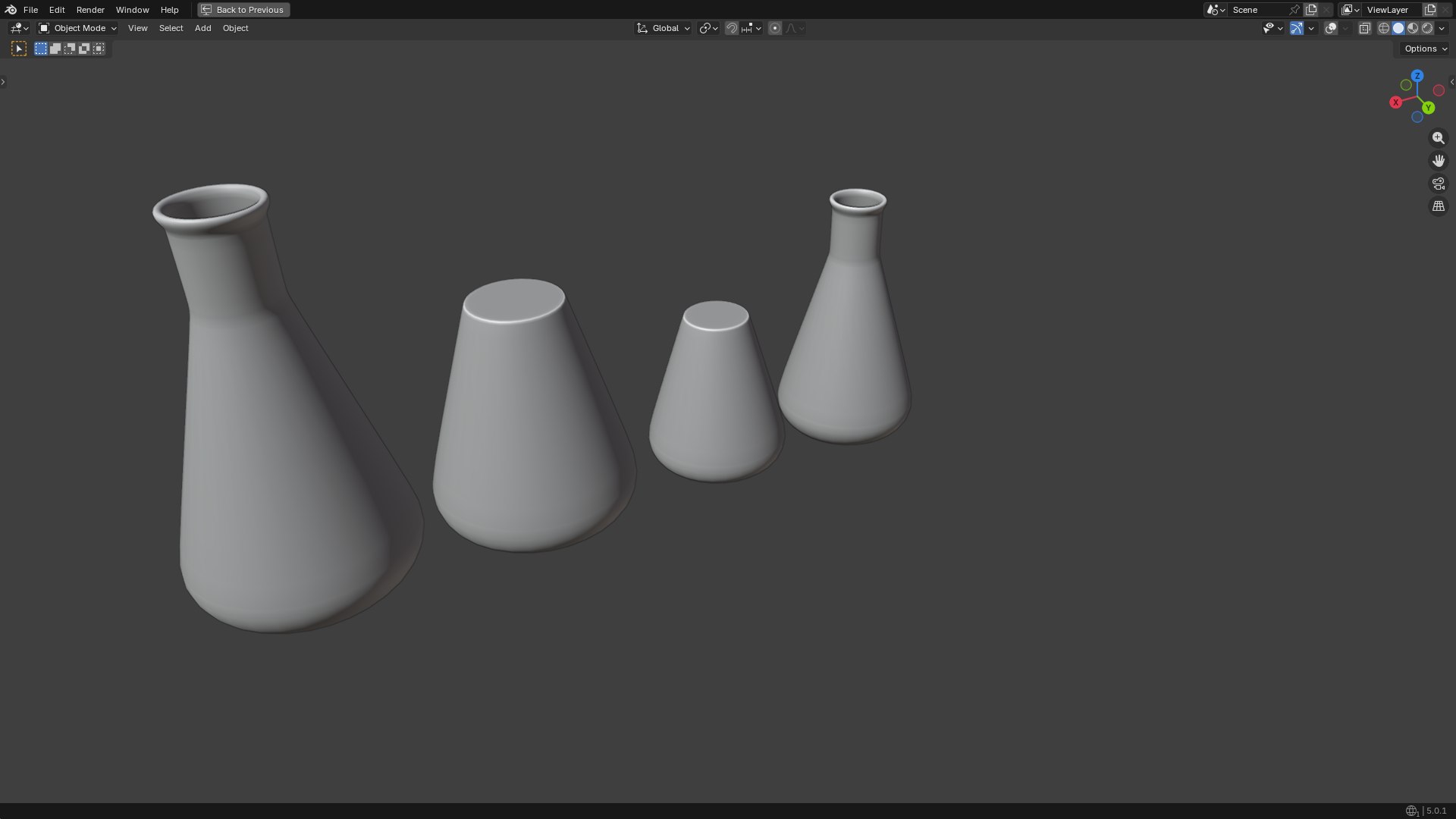Click the pan view hand icon
The height and width of the screenshot is (819, 1456).
(1438, 161)
